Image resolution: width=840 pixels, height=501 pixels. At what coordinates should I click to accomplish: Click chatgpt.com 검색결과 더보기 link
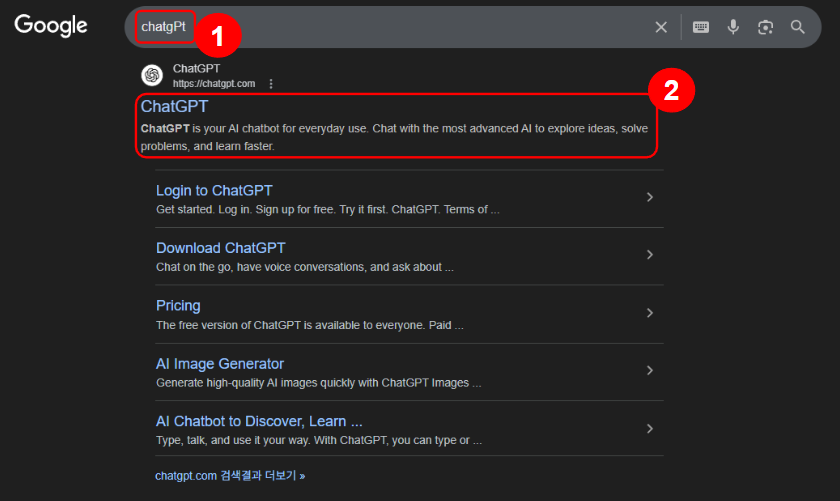(x=230, y=476)
